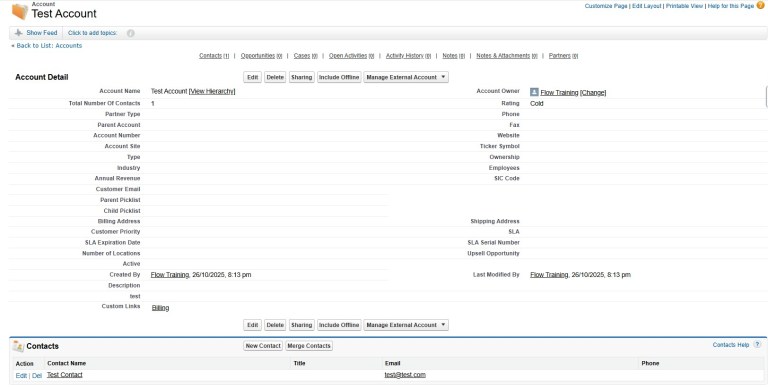
Task: Open the Edit Layout link
Action: coord(647,6)
